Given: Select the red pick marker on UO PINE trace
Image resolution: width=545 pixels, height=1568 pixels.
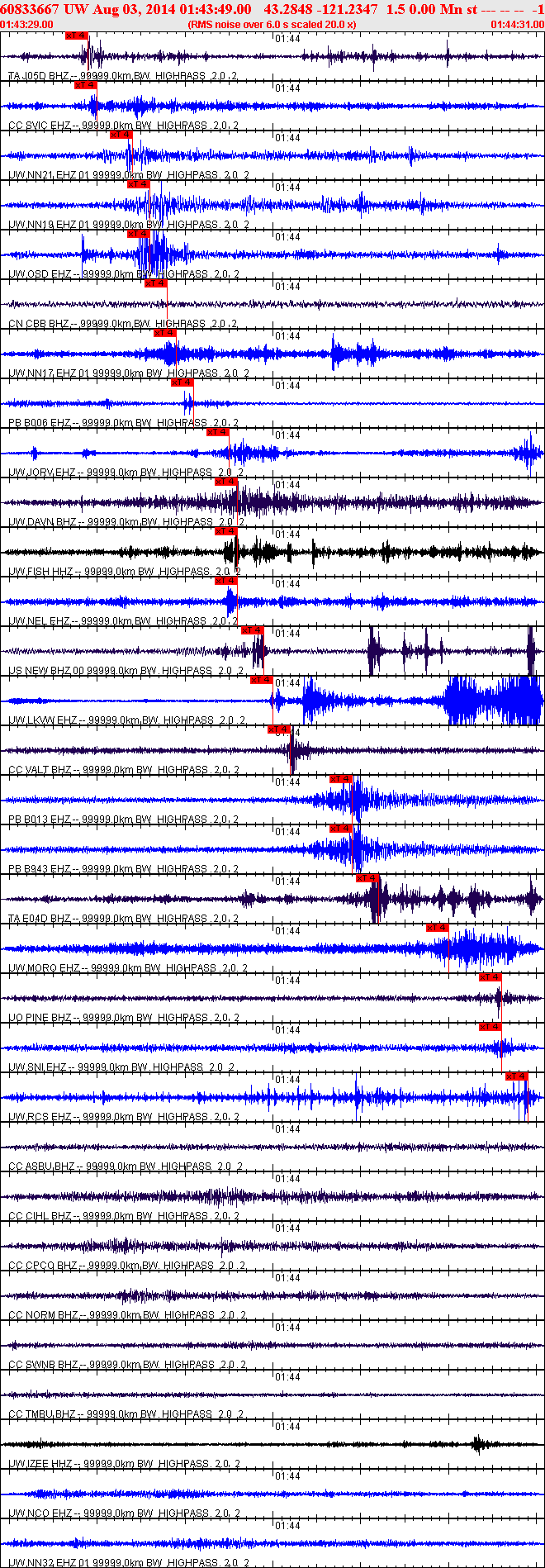Looking at the screenshot, I should [x=490, y=977].
